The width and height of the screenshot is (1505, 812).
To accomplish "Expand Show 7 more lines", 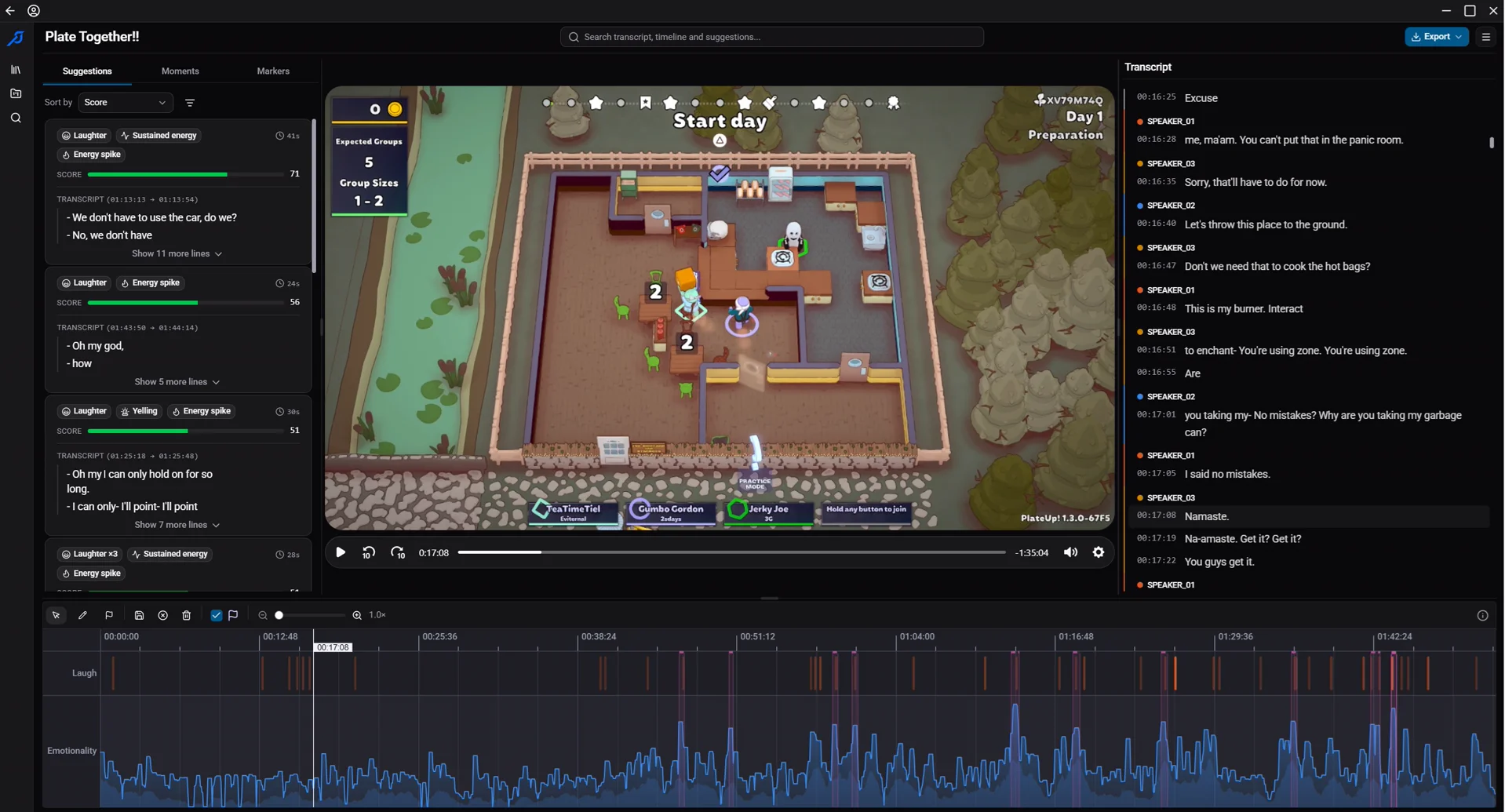I will click(x=177, y=525).
